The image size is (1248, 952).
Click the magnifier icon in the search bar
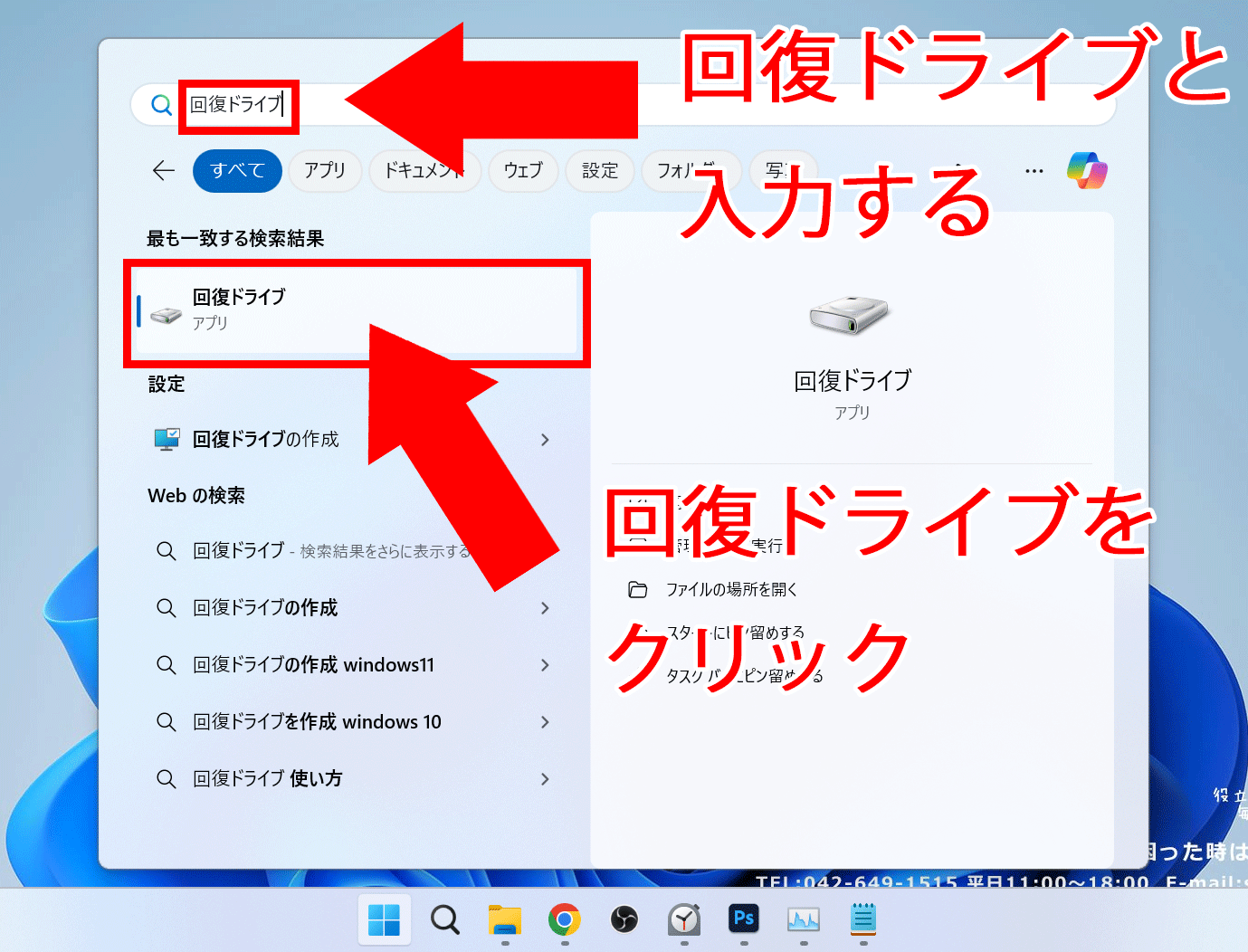click(x=162, y=105)
